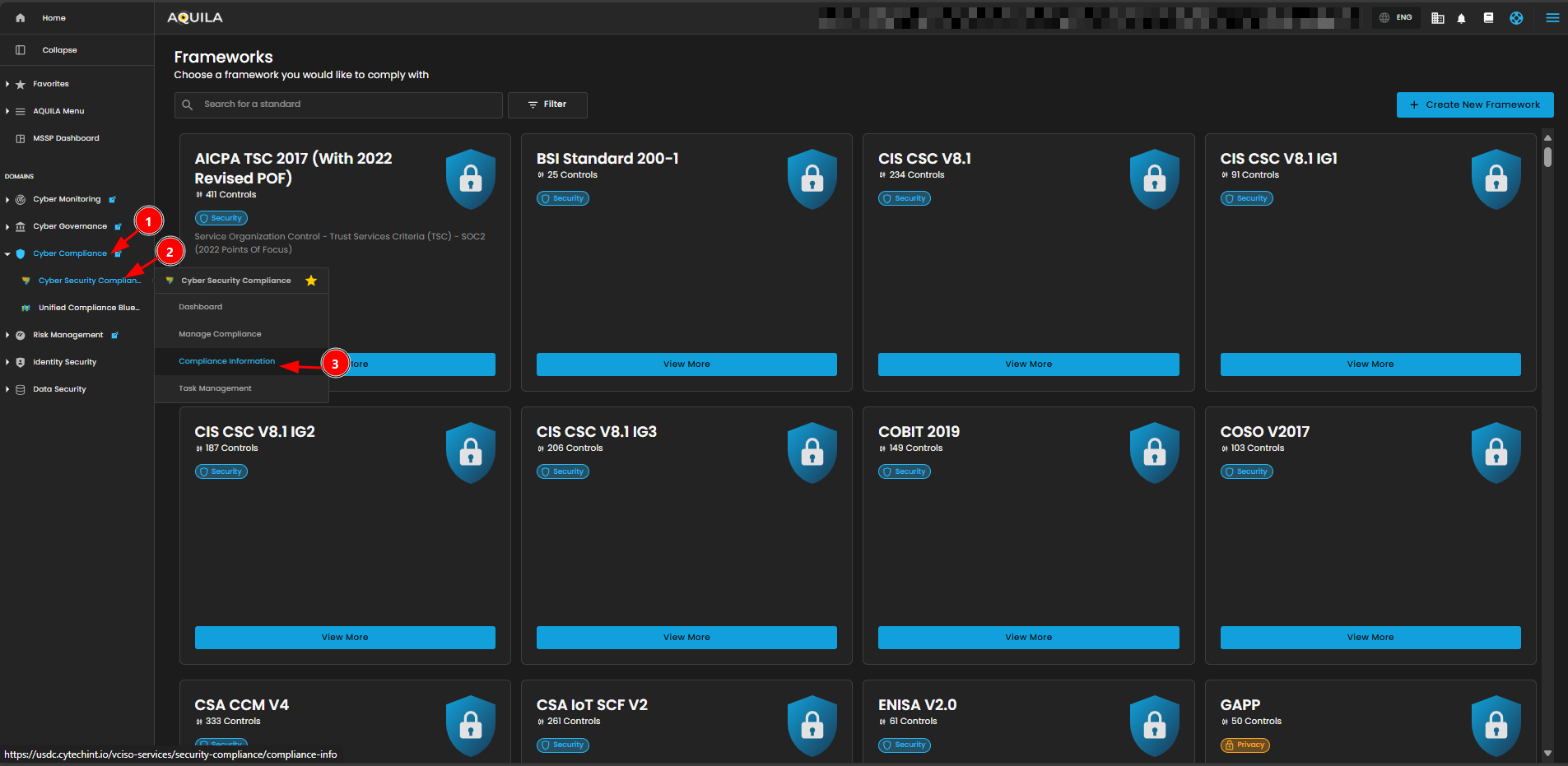This screenshot has width=1568, height=766.
Task: Click the Create New Framework button
Action: pos(1474,104)
